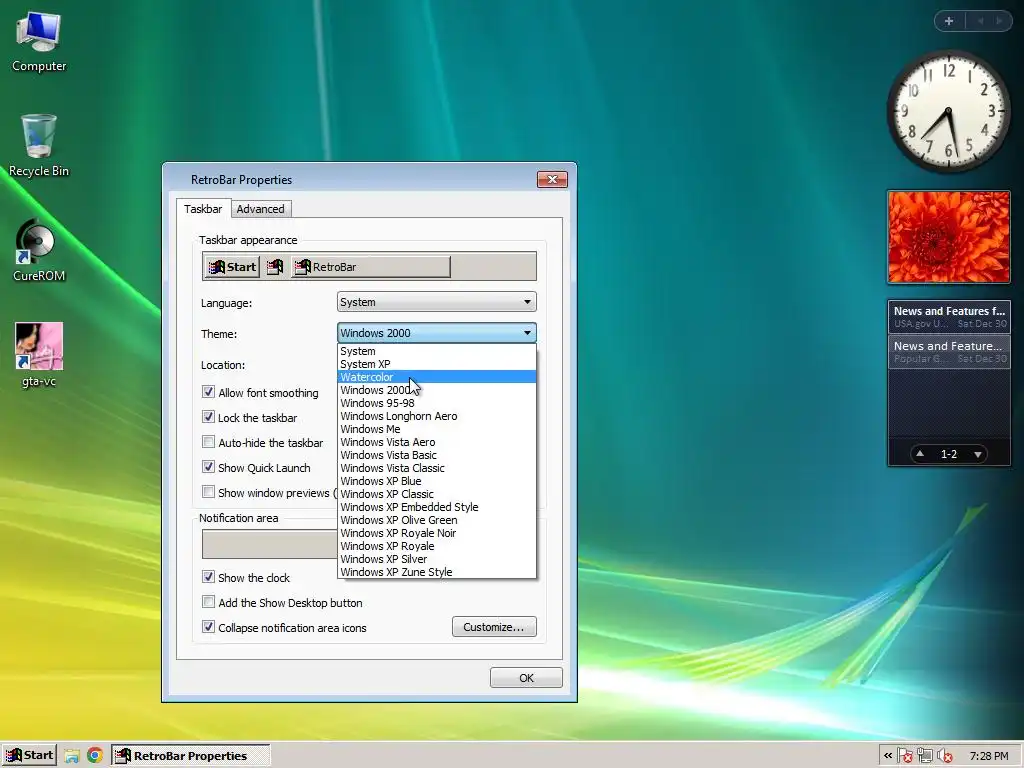This screenshot has height=768, width=1024.
Task: Launch Chrome from the quick launch
Action: click(95, 756)
